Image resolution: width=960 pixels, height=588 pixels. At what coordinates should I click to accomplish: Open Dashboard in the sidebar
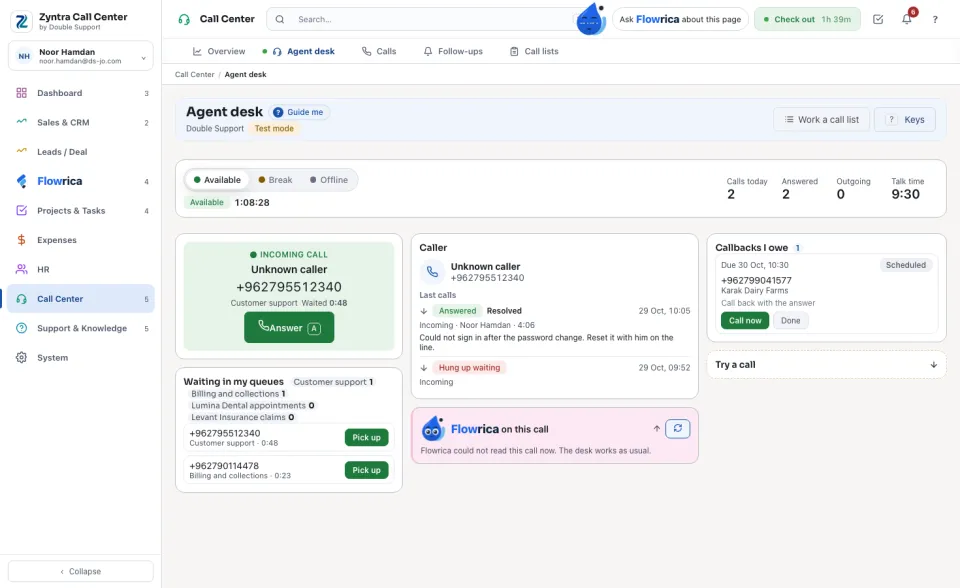pos(81,93)
